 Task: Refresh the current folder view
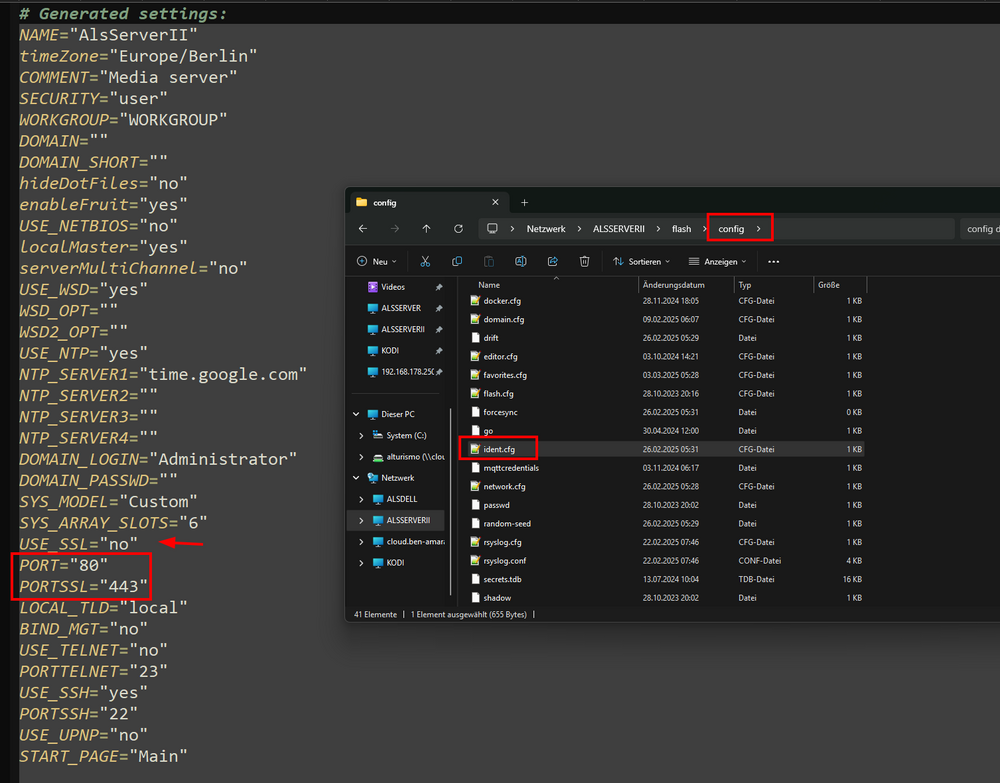458,229
